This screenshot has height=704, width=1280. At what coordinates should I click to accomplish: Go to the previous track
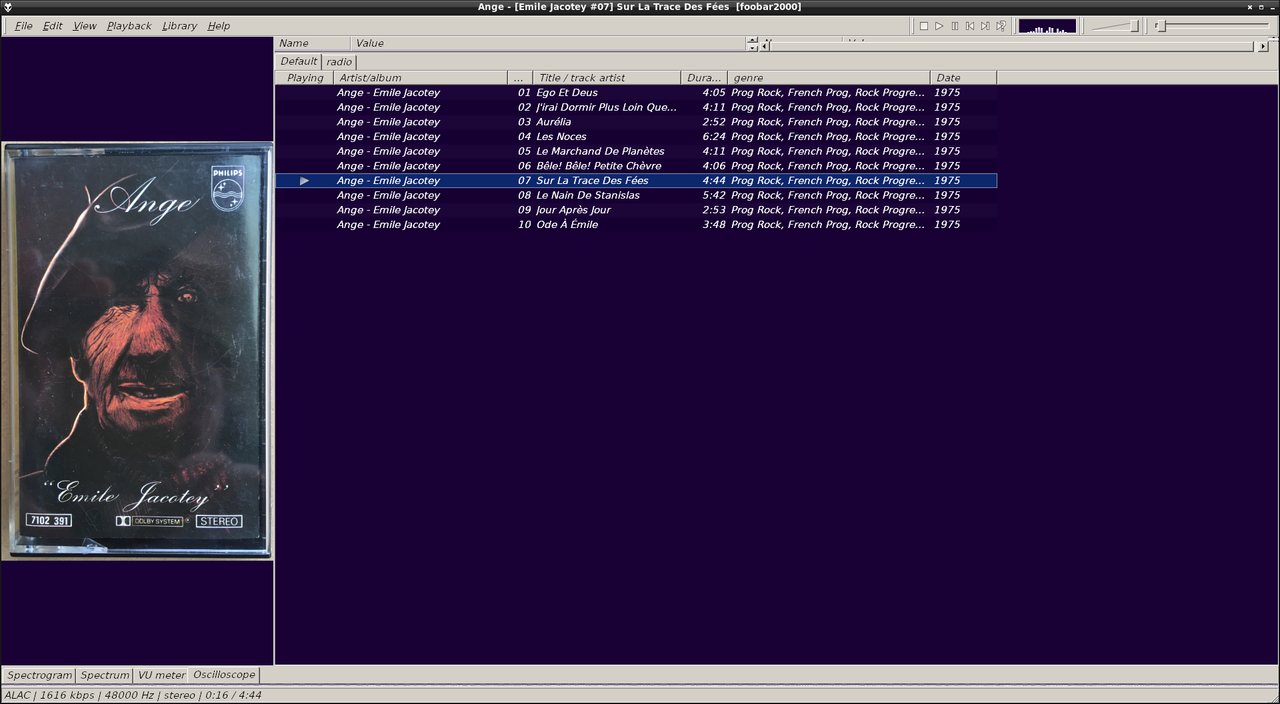[x=969, y=26]
